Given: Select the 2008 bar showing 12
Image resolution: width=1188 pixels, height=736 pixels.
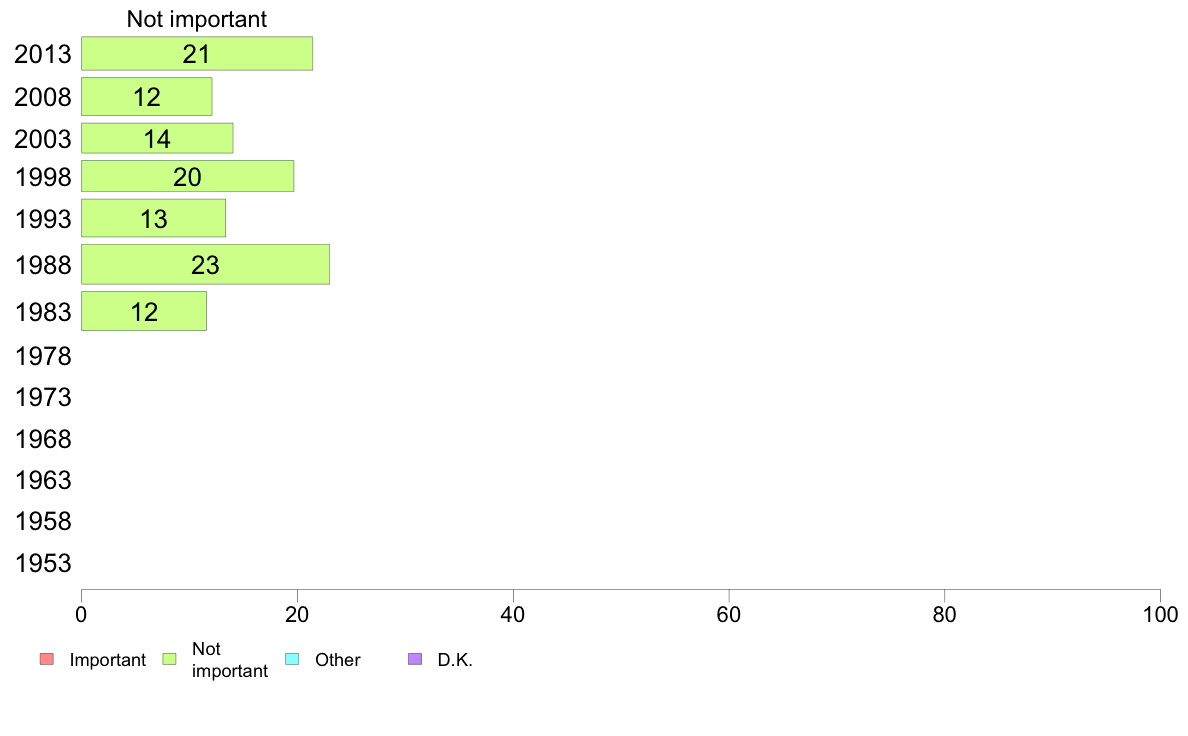Looking at the screenshot, I should (146, 96).
